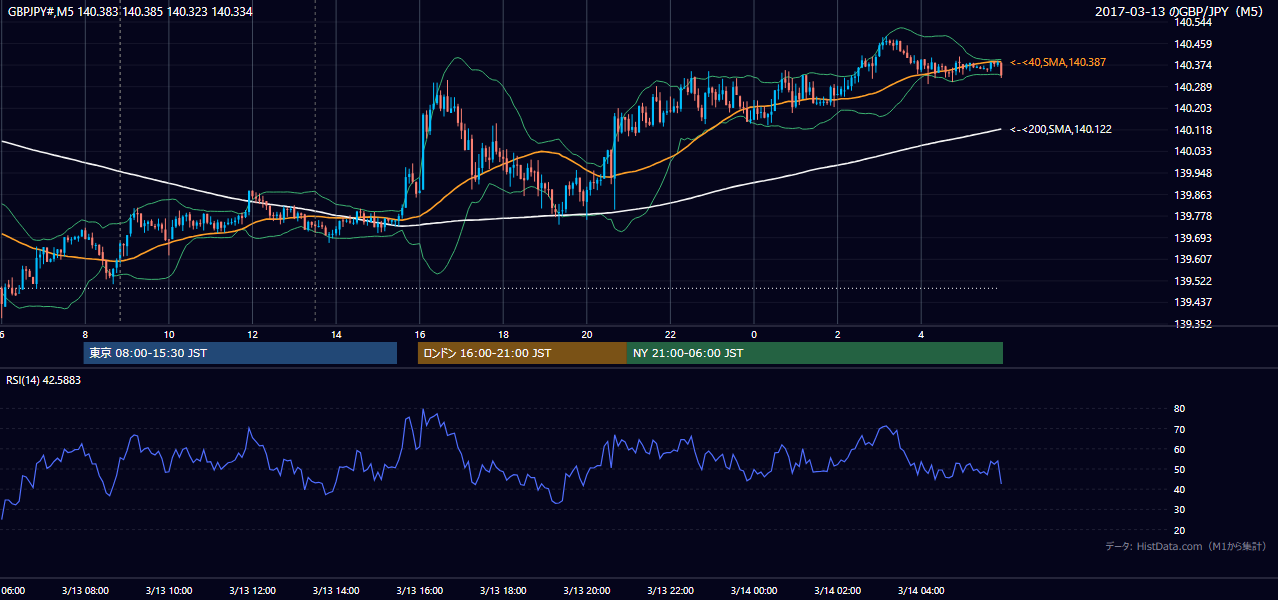Click the RSI scale value 80
1278x600 pixels.
1179,409
